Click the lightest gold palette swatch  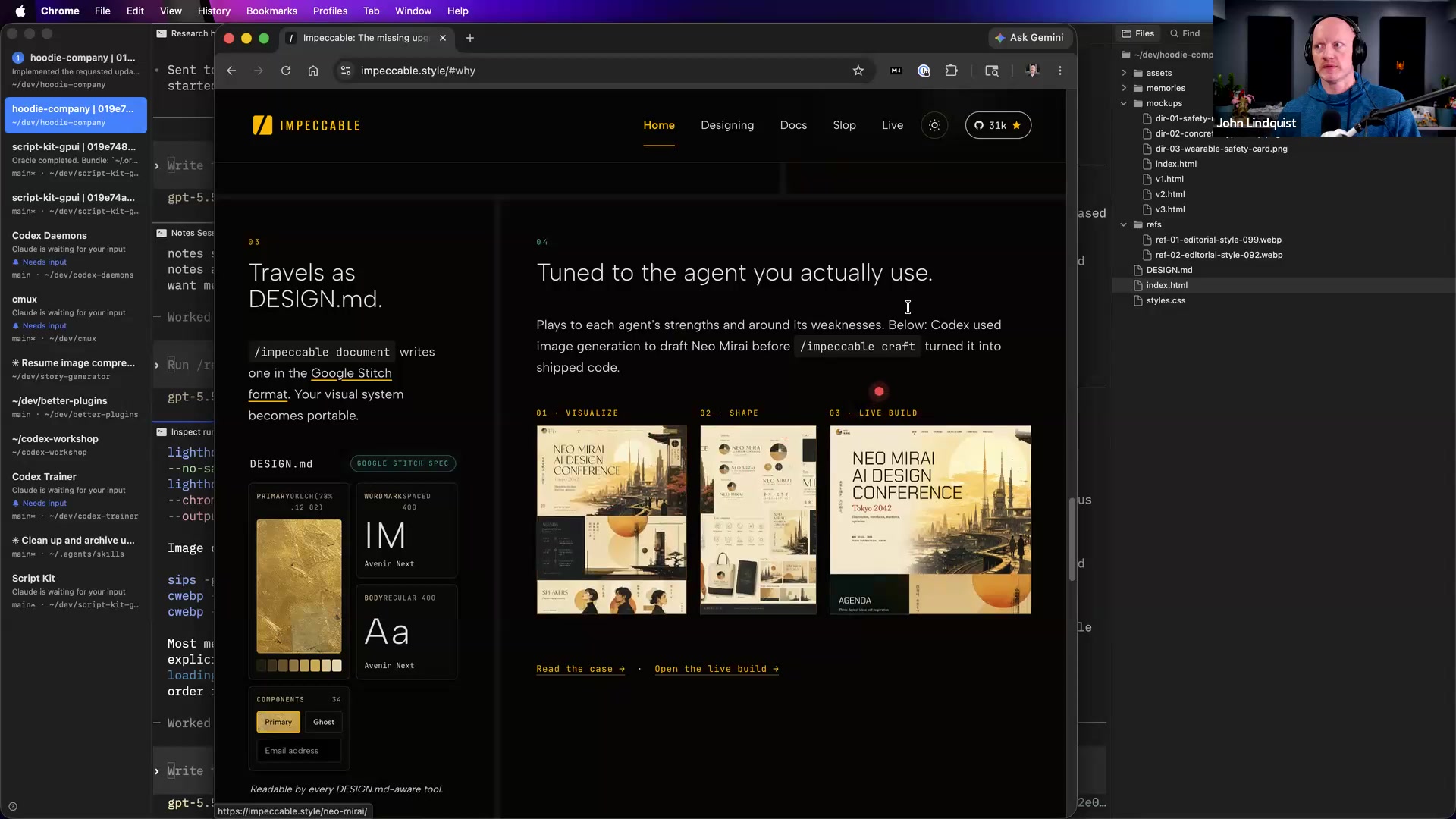click(337, 665)
